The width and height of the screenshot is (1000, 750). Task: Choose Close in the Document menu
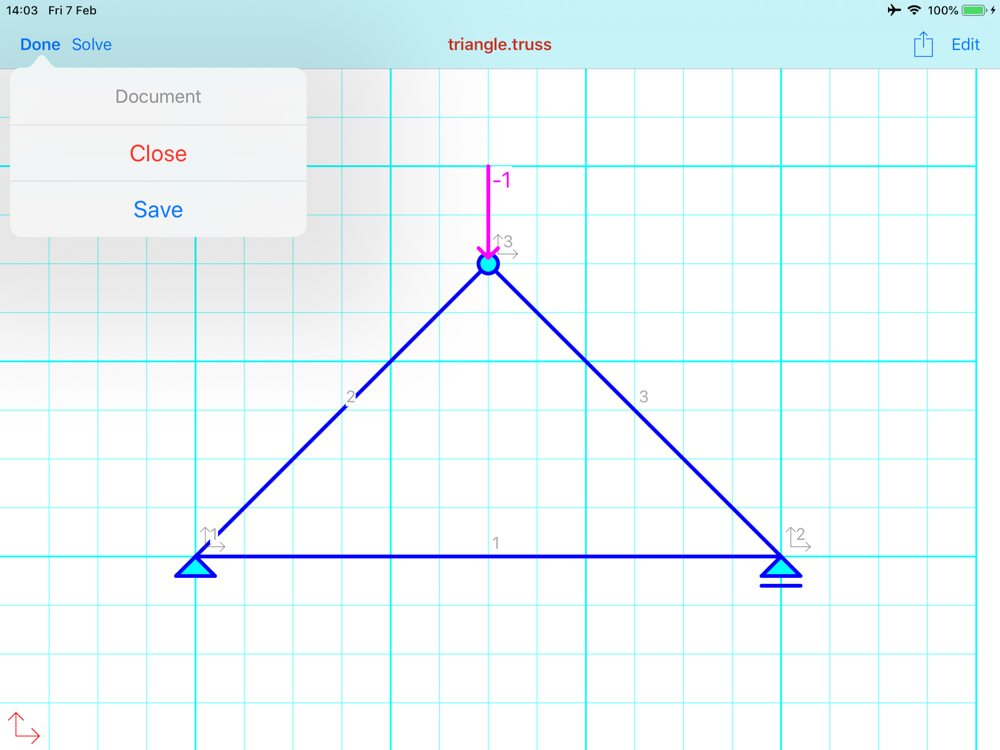(x=158, y=154)
